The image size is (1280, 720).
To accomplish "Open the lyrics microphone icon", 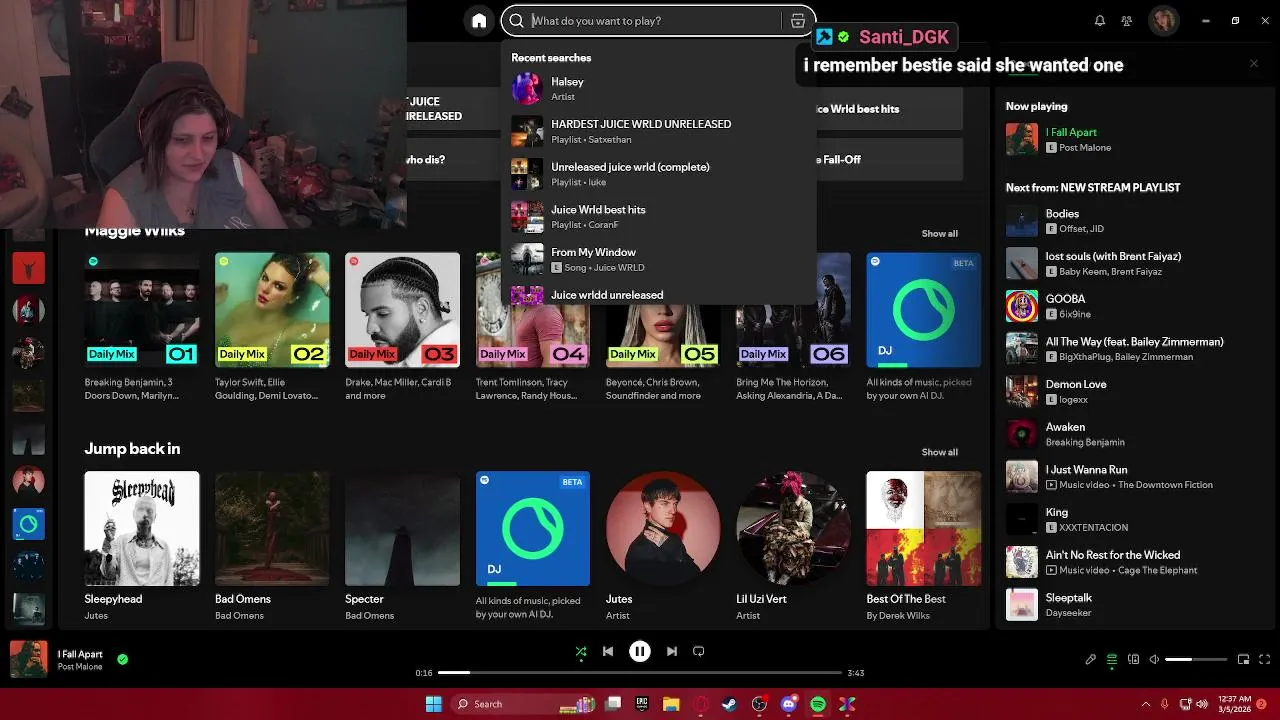I will coord(1091,660).
